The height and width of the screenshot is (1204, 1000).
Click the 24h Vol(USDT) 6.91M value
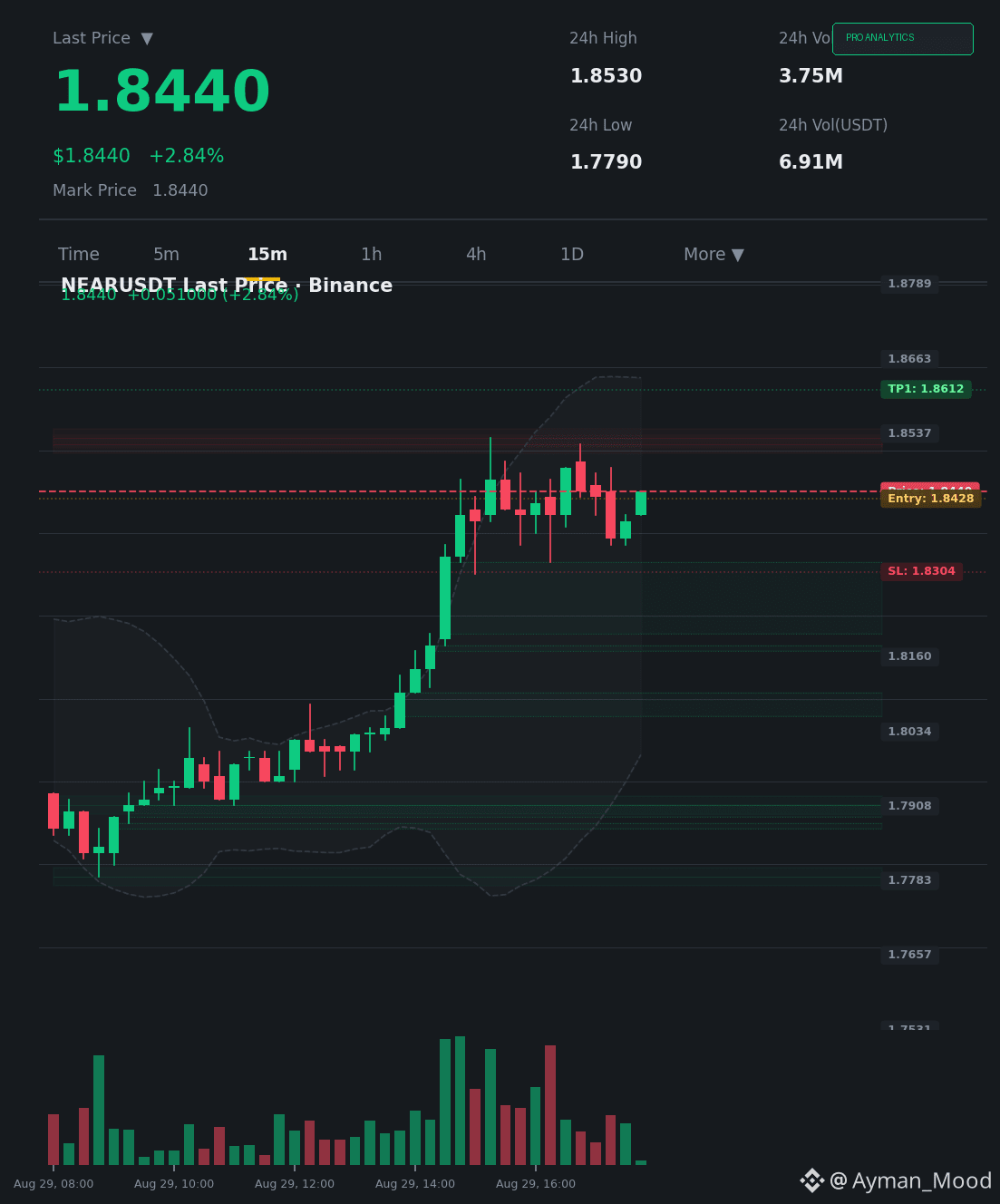pyautogui.click(x=811, y=162)
